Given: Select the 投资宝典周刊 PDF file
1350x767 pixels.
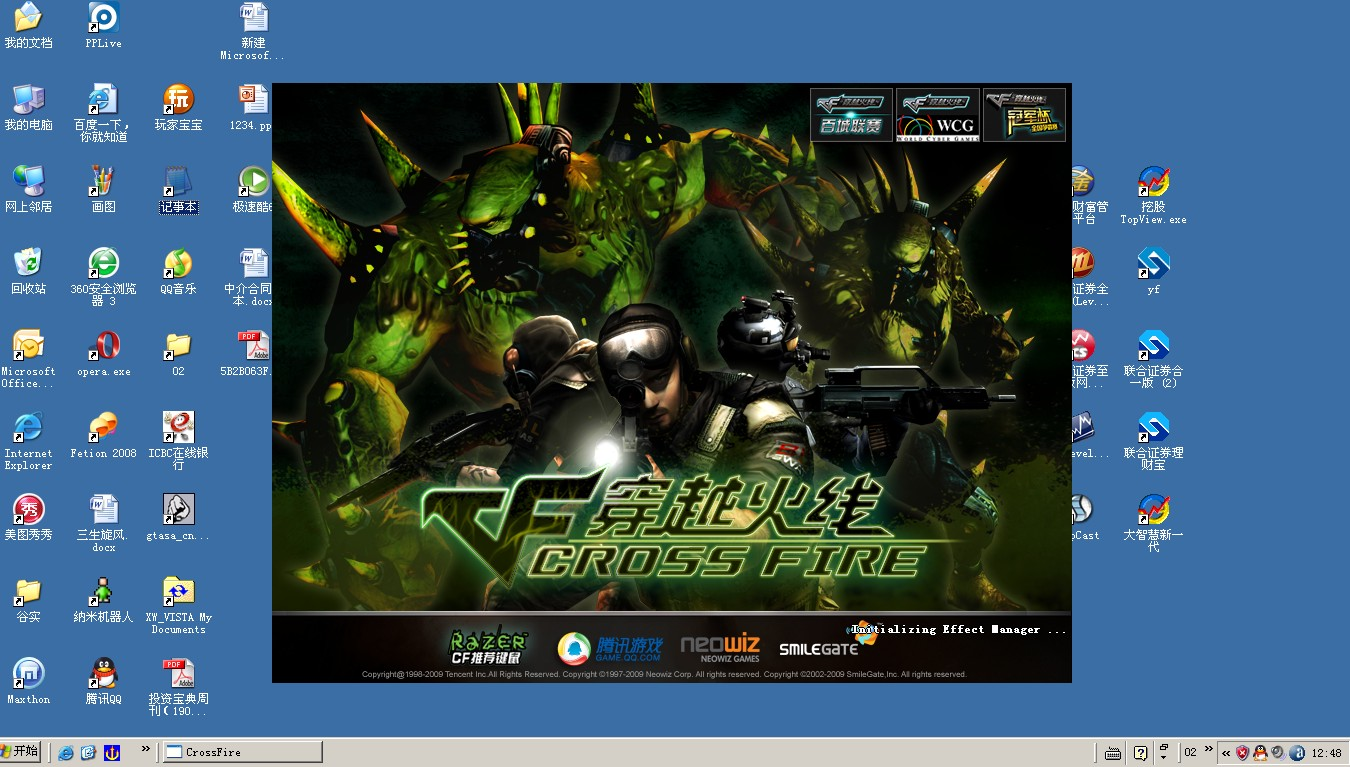Looking at the screenshot, I should point(178,687).
